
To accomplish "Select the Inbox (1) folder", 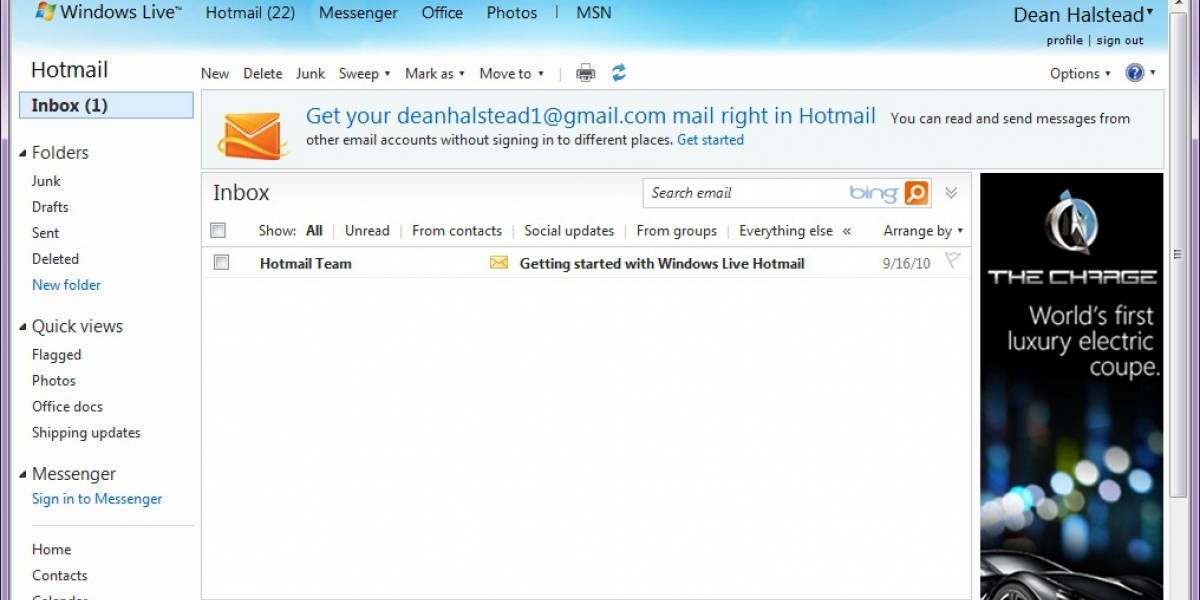I will (106, 105).
